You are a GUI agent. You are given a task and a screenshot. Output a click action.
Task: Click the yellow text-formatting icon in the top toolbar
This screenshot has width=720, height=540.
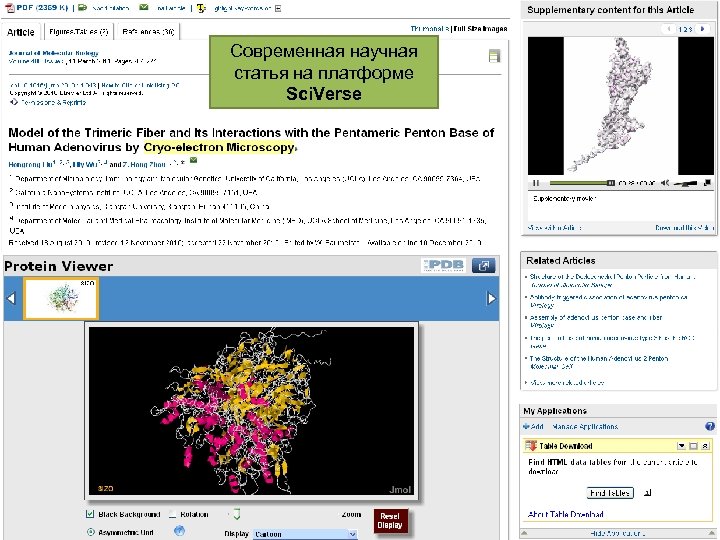pyautogui.click(x=201, y=8)
